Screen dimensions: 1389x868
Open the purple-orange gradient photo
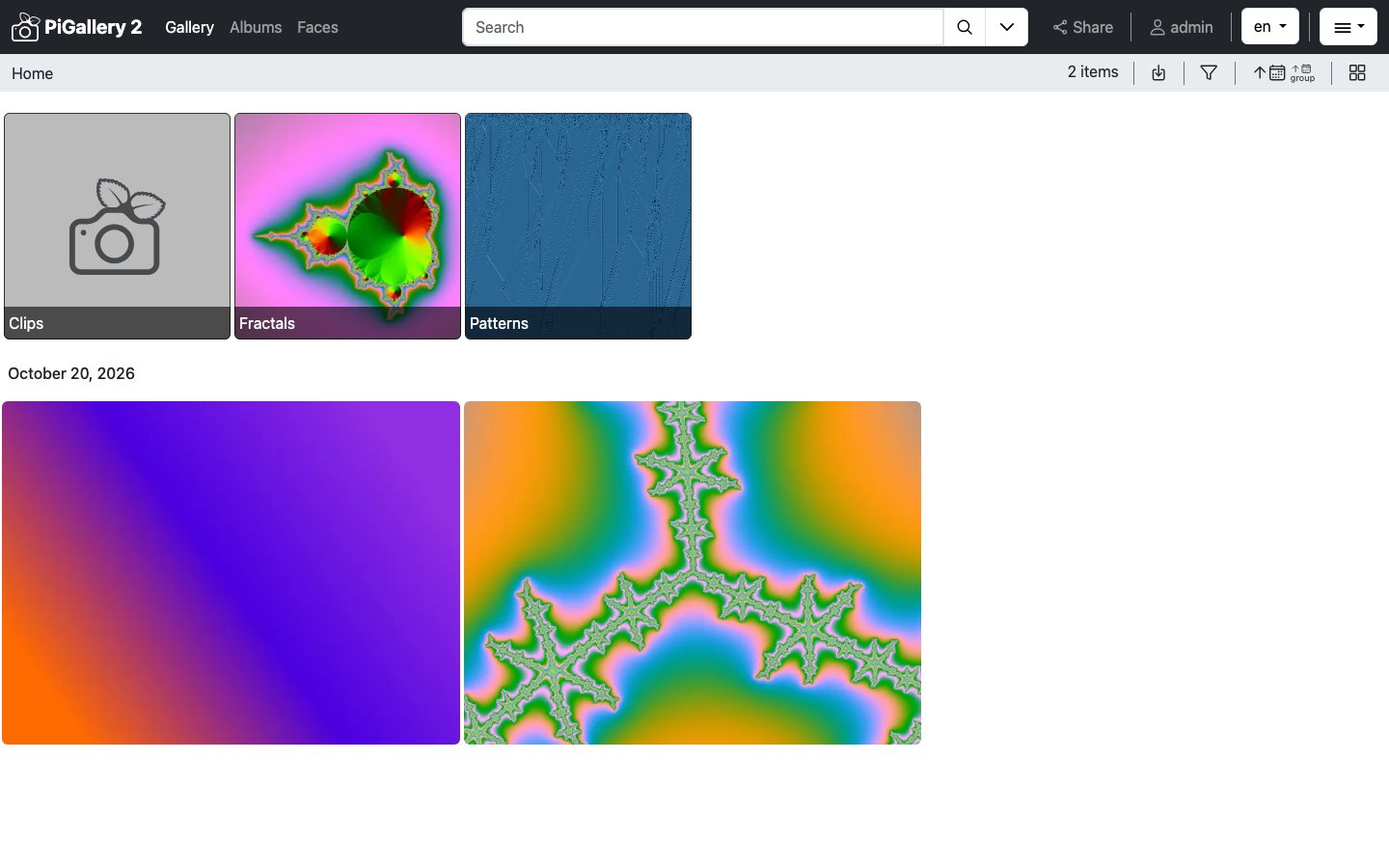pos(231,573)
